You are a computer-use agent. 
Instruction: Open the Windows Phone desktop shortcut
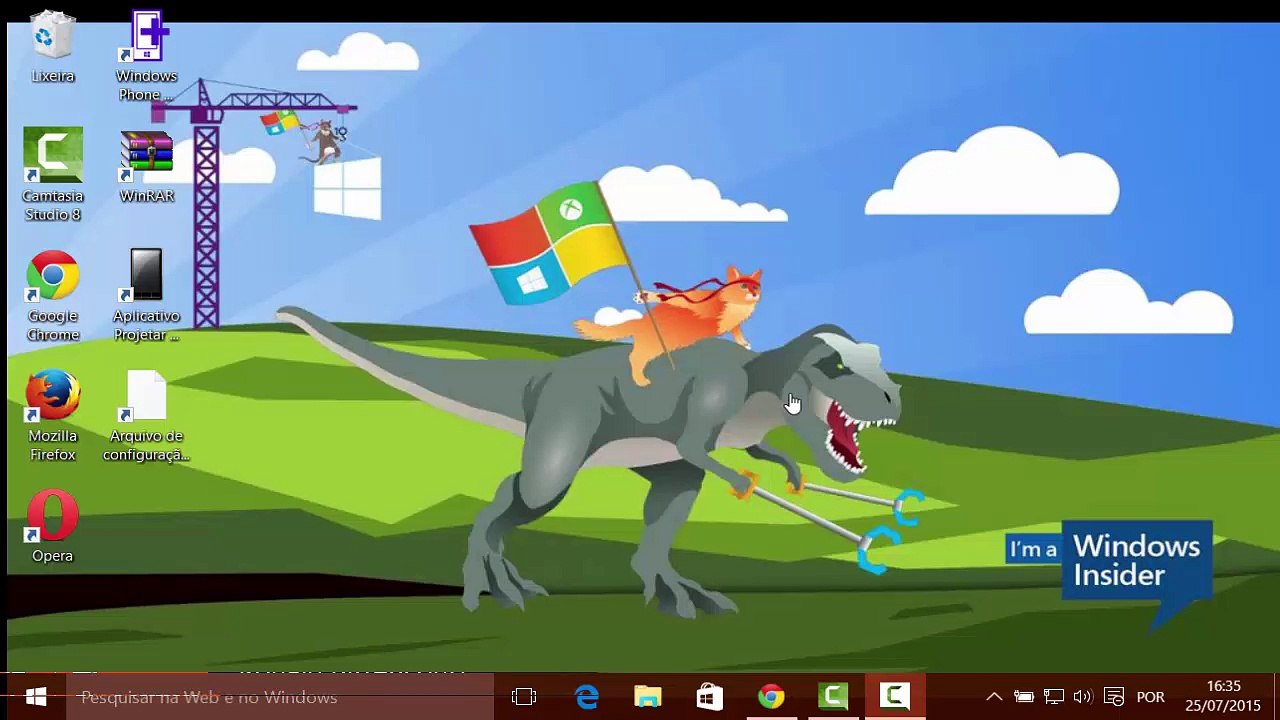click(x=146, y=56)
